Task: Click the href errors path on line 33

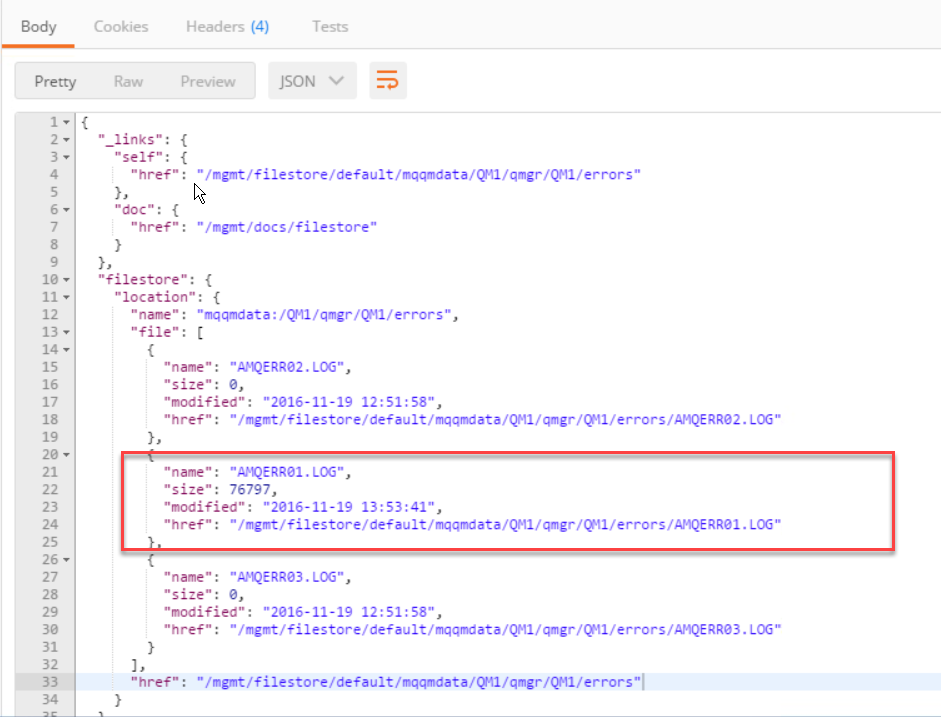Action: (419, 682)
